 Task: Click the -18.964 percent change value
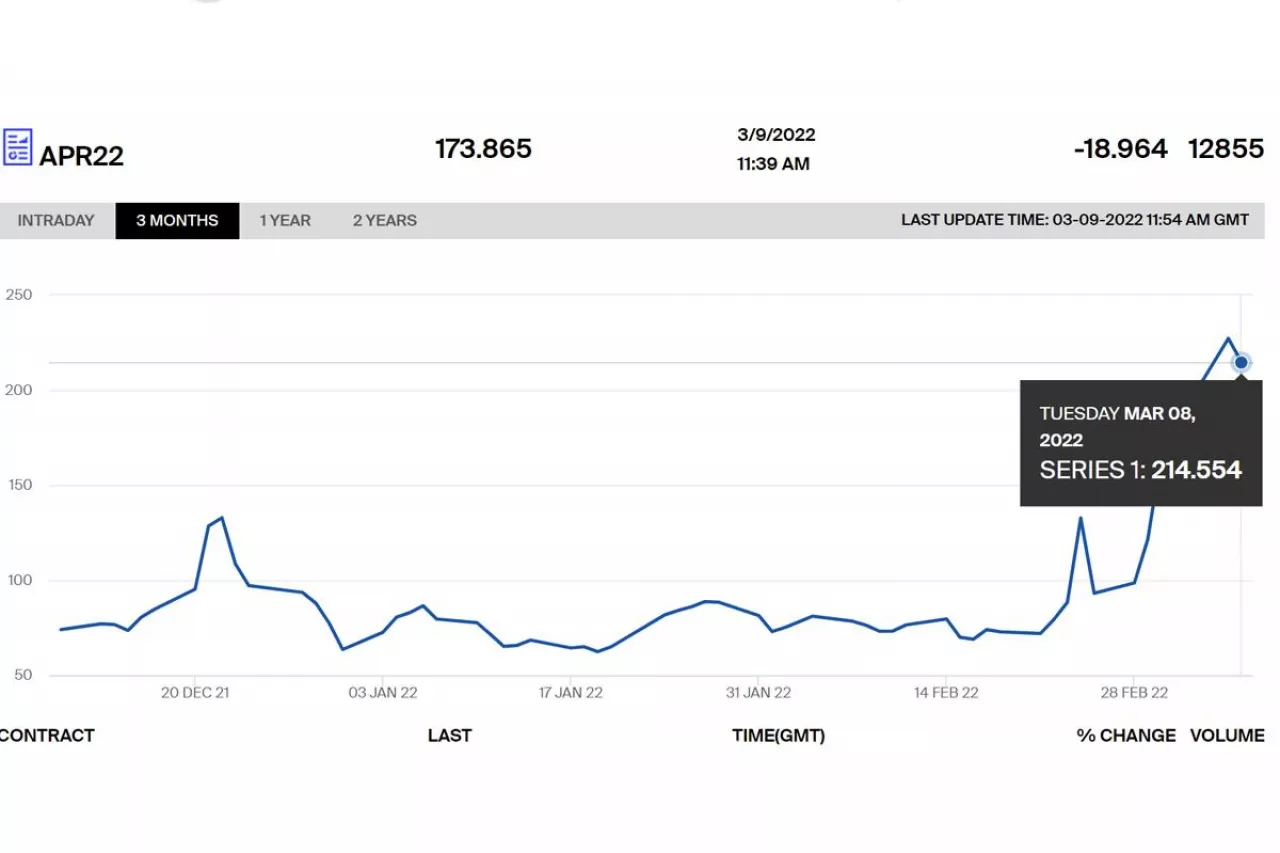[x=1120, y=149]
